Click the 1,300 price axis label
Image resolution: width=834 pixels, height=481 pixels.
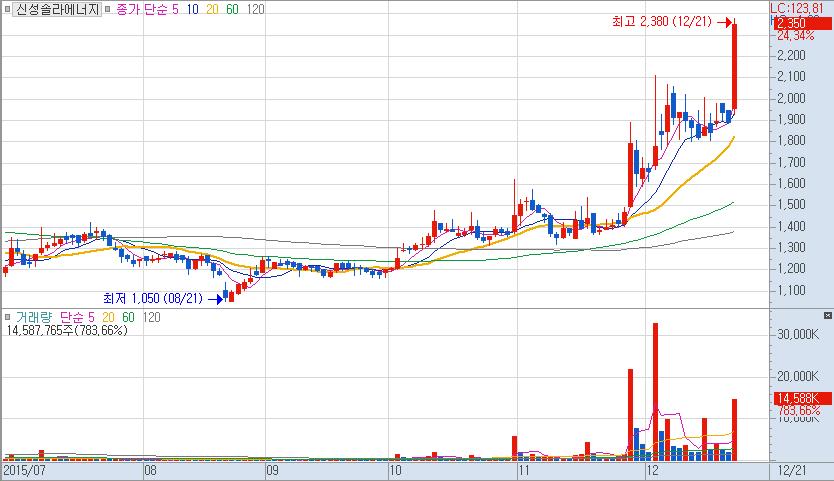pos(791,247)
